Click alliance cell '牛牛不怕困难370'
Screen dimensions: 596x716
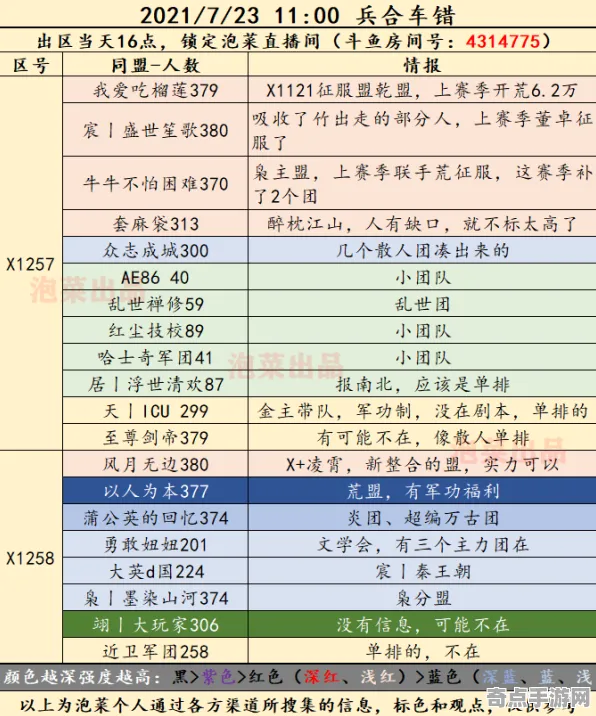point(155,184)
